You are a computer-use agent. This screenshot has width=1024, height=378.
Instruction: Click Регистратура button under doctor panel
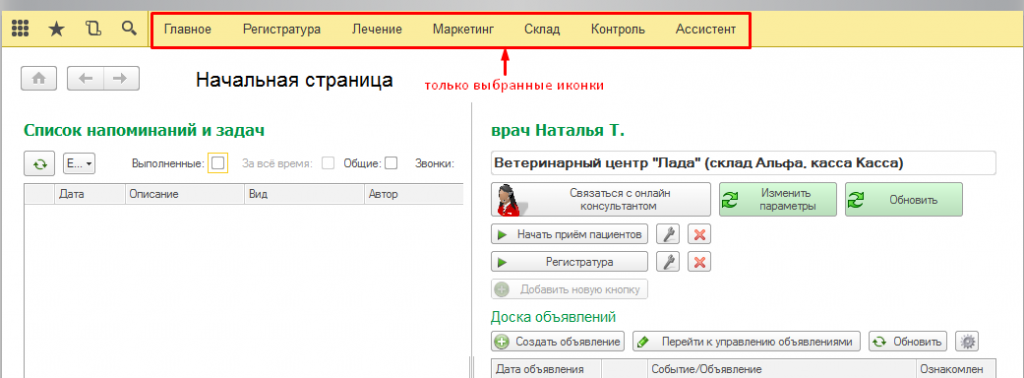coord(569,262)
